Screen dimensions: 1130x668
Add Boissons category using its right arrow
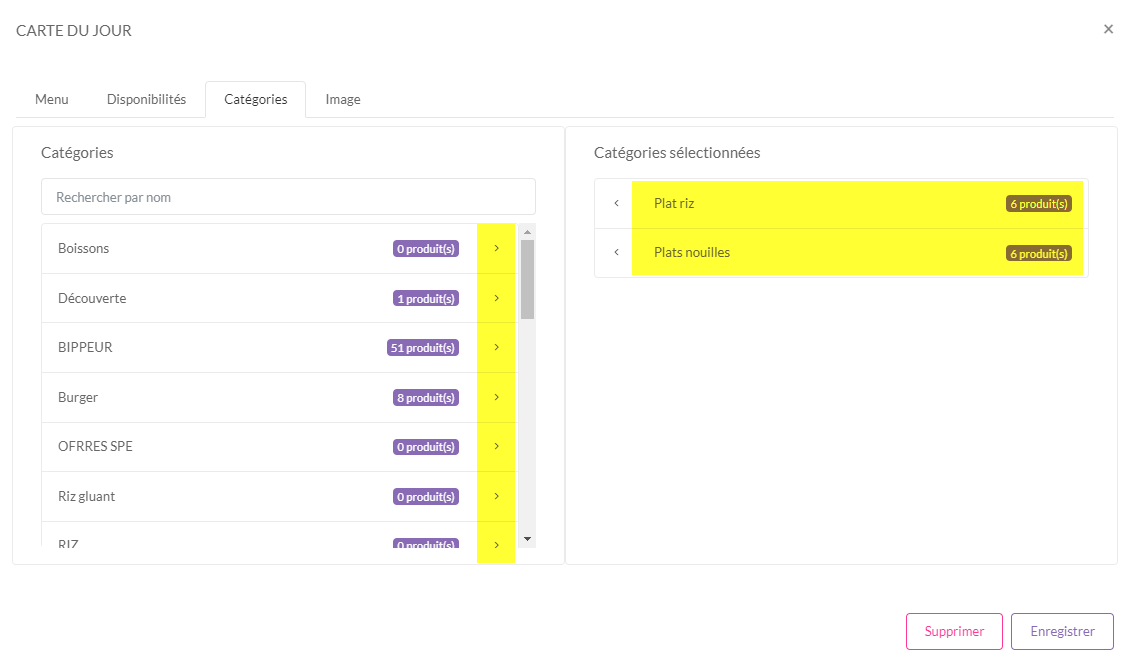coord(496,248)
